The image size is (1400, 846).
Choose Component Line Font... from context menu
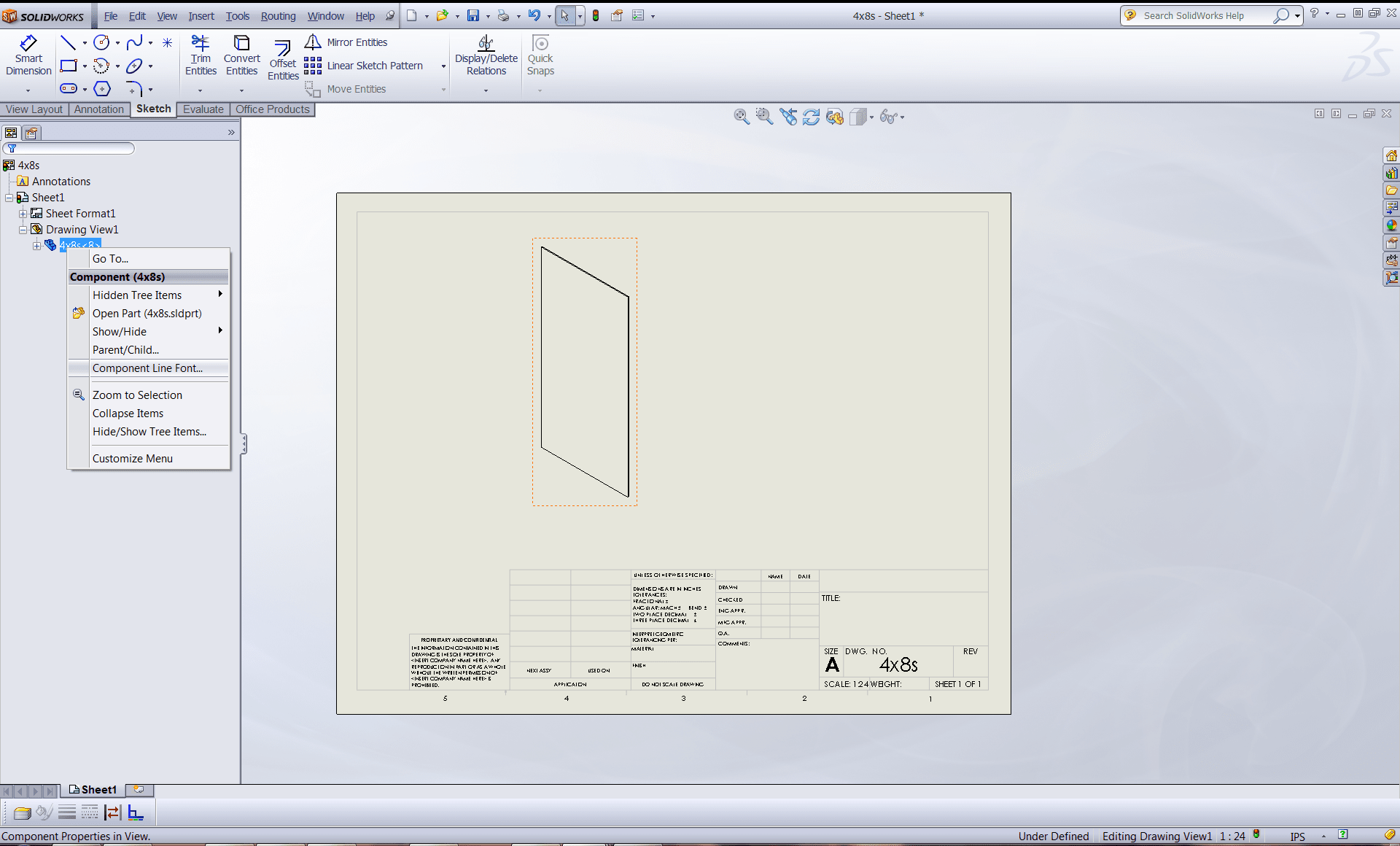149,368
